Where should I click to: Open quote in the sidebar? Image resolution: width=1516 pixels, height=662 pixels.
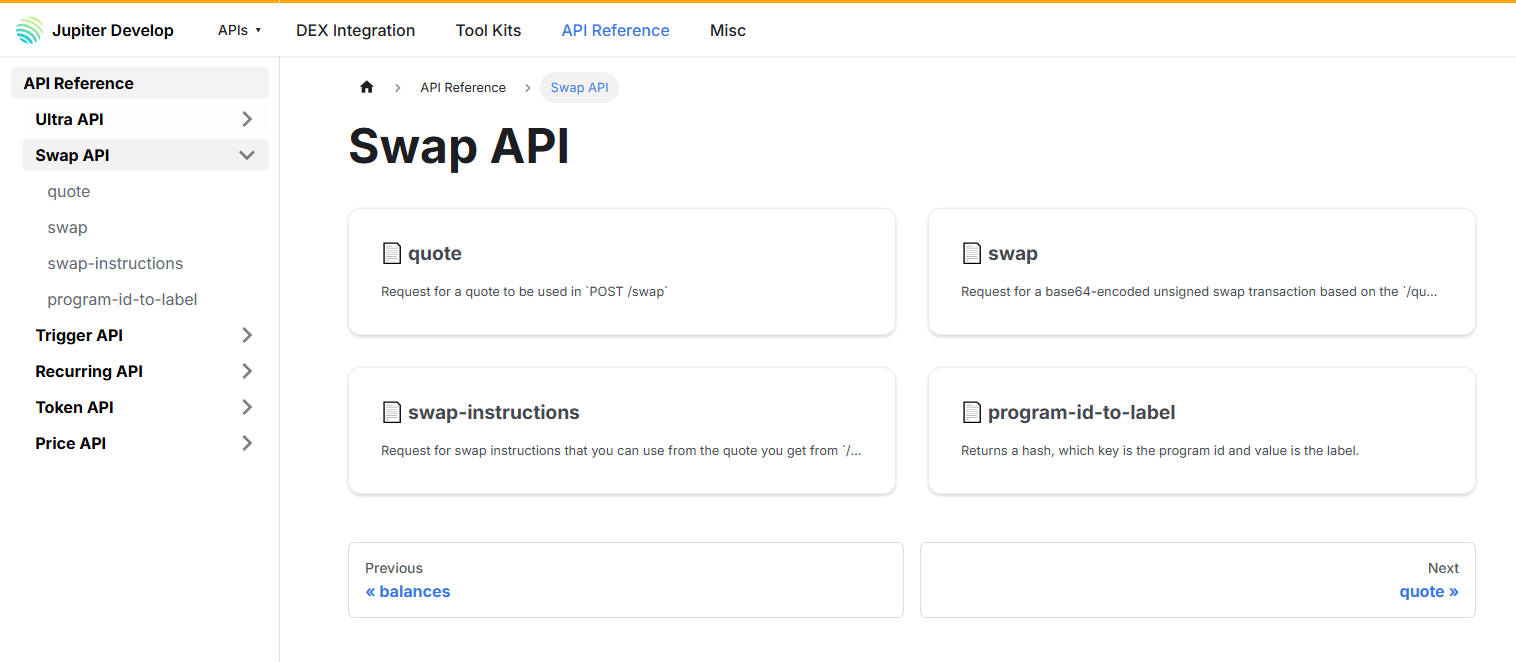(69, 191)
